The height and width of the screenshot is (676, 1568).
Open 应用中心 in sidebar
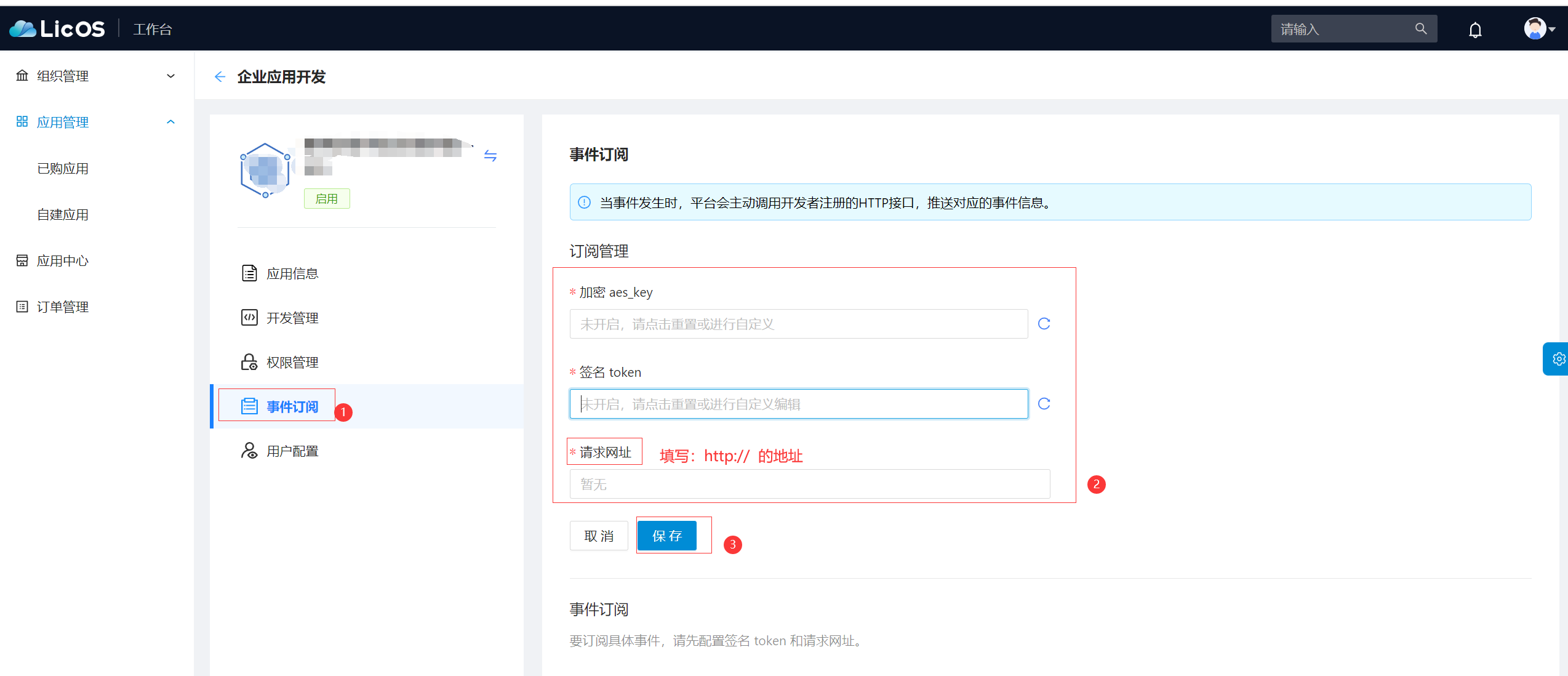pyautogui.click(x=63, y=260)
